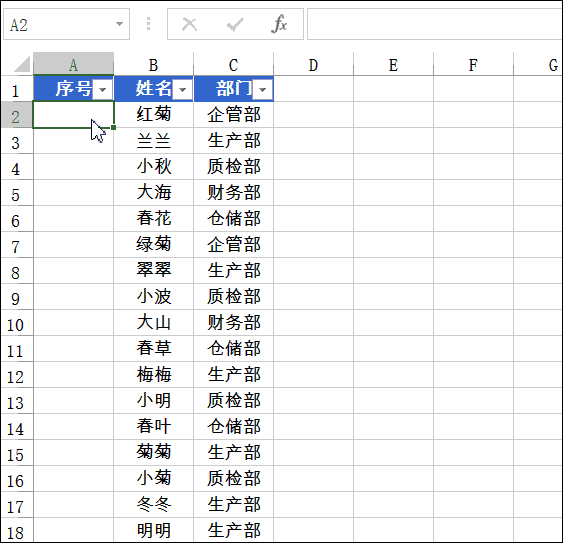
Task: Select 财务部 in row 10
Action: point(234,323)
